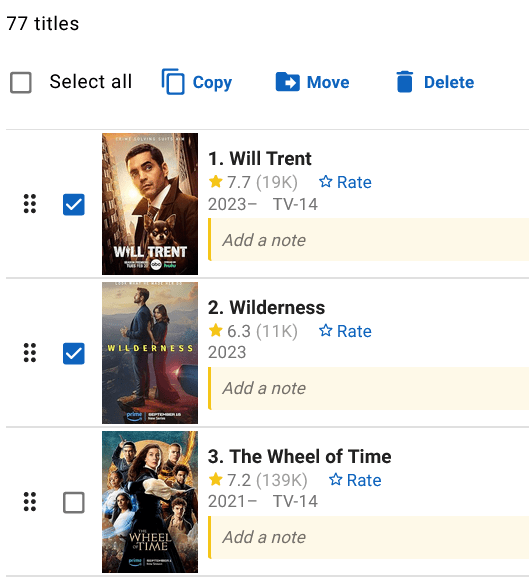Uncheck the Wilderness checkbox

(74, 353)
